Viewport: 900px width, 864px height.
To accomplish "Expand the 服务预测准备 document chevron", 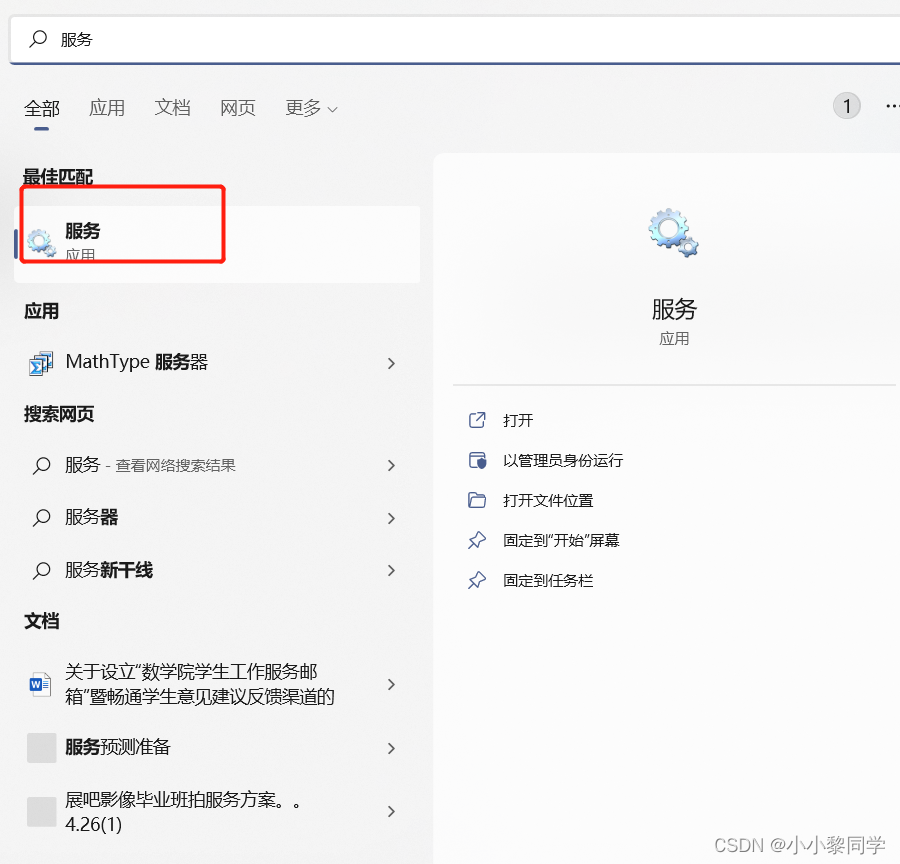I will [x=391, y=748].
